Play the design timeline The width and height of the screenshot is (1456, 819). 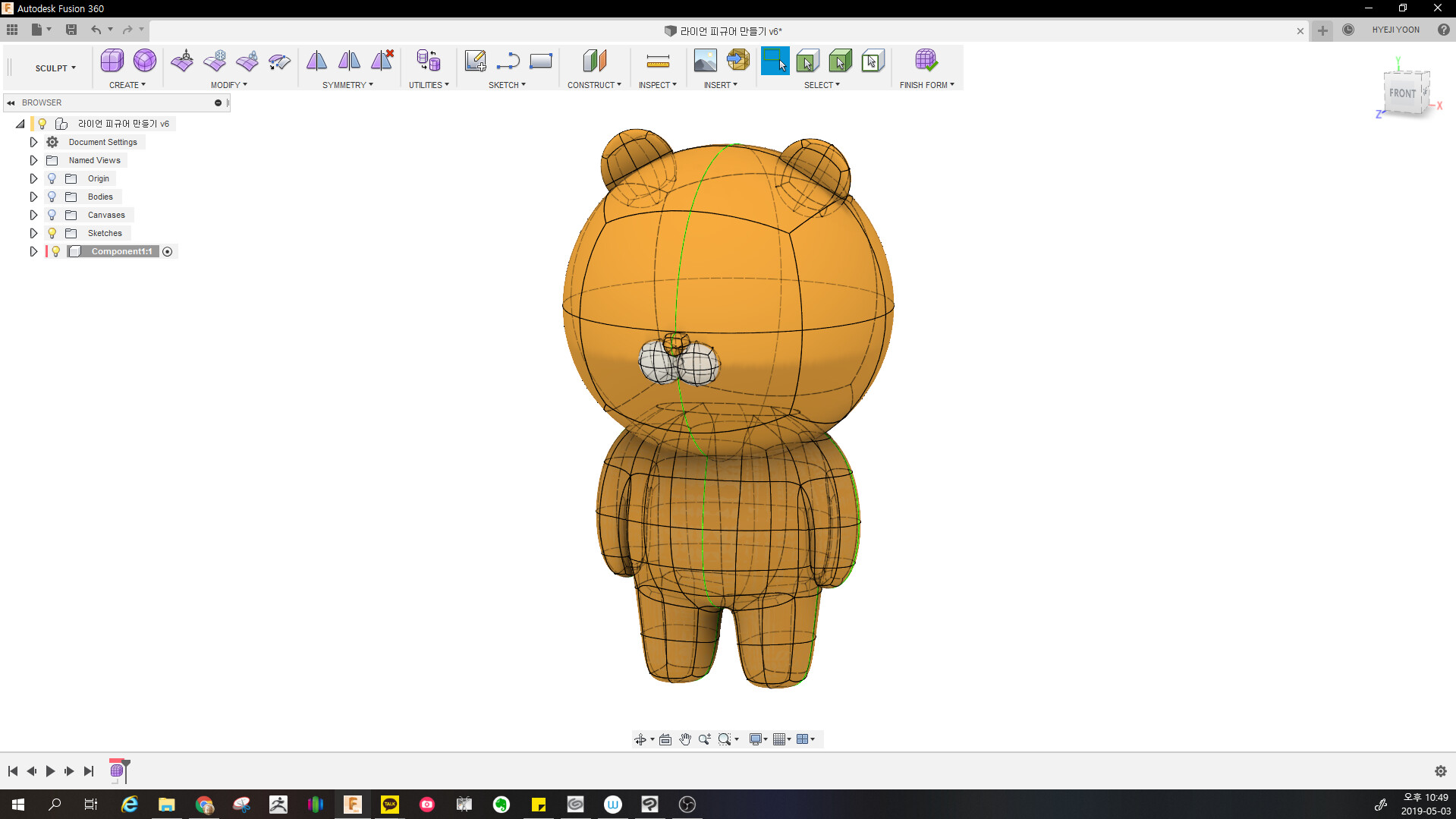point(50,771)
